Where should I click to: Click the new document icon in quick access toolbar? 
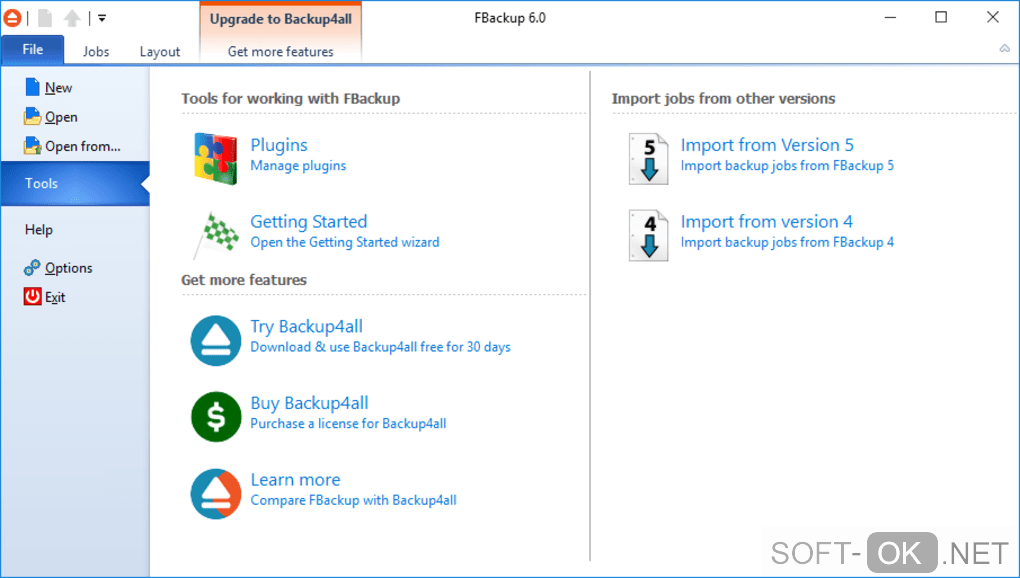point(46,18)
